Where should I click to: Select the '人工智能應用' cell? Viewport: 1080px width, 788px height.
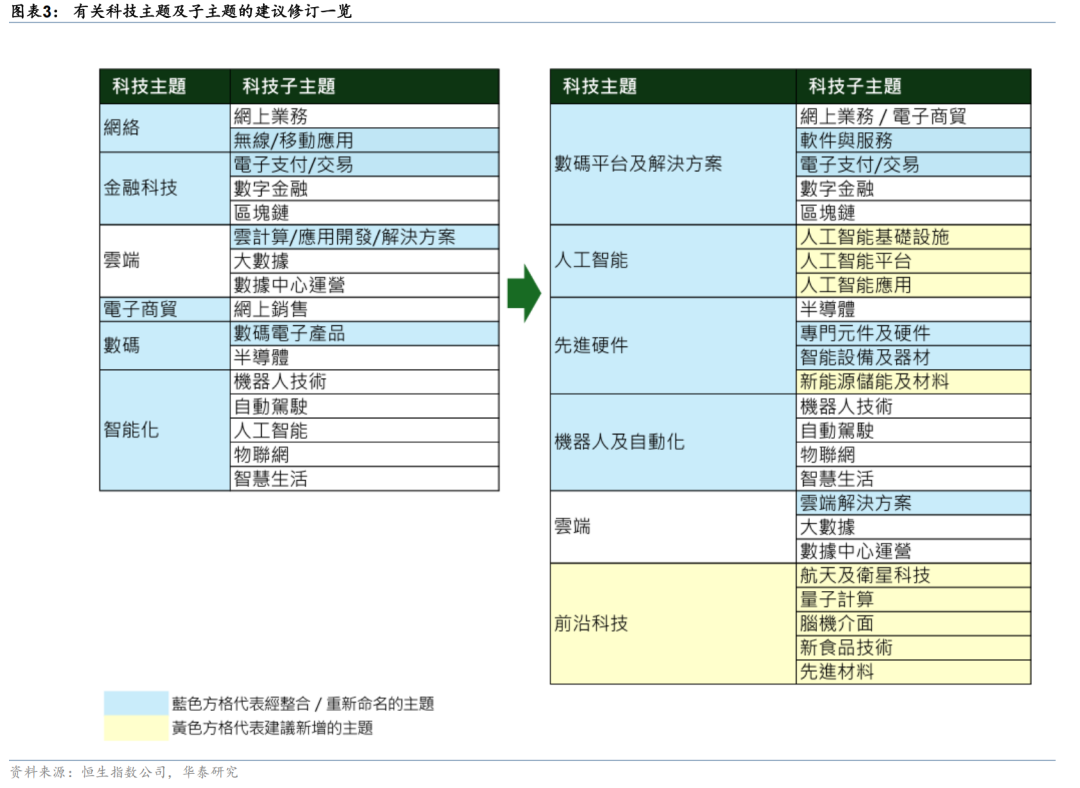(913, 285)
